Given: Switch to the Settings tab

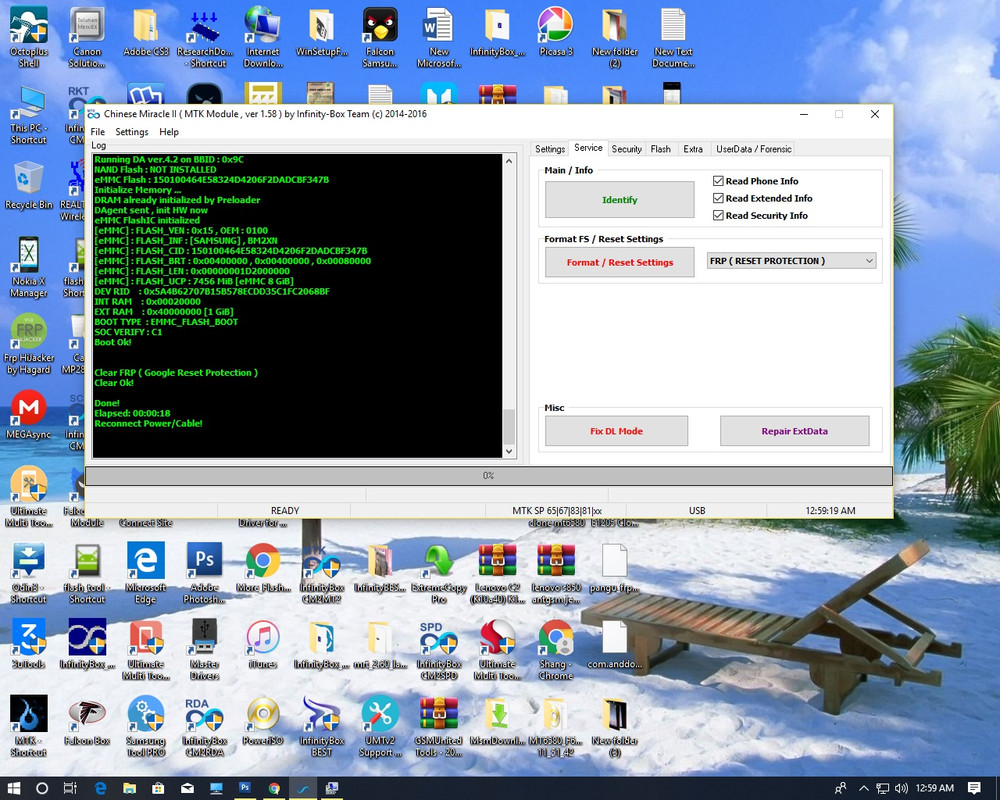Looking at the screenshot, I should coord(550,149).
